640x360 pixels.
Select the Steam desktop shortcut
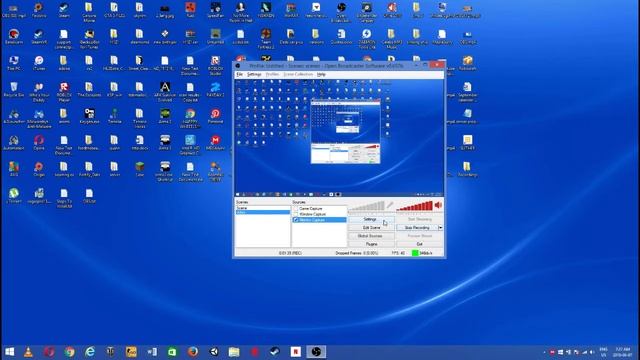tap(64, 10)
